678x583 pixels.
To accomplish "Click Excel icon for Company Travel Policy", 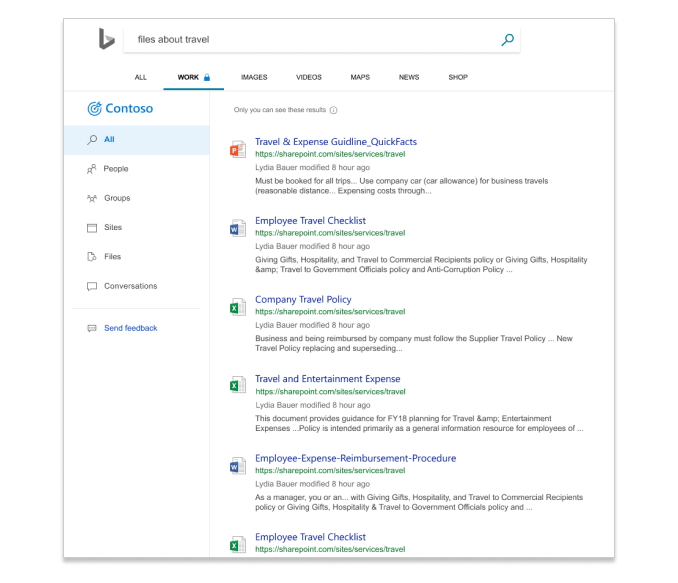I will click(237, 307).
